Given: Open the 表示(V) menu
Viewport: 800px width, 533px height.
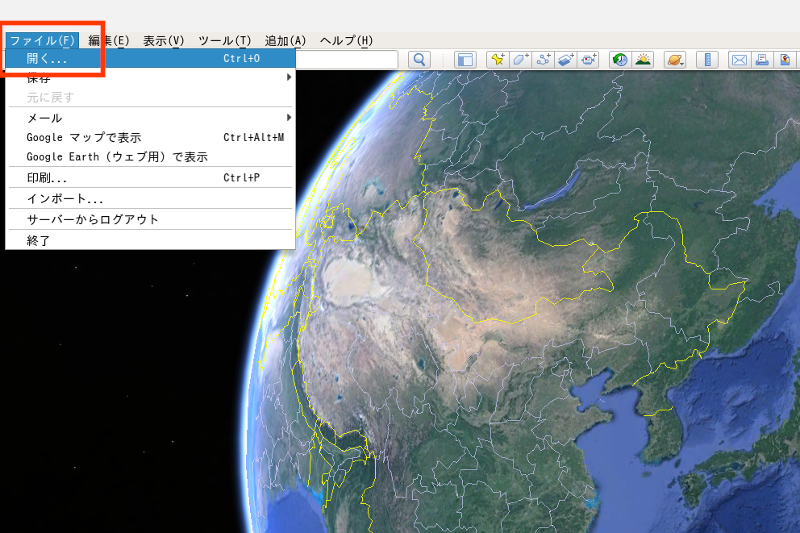Looking at the screenshot, I should click(x=163, y=40).
